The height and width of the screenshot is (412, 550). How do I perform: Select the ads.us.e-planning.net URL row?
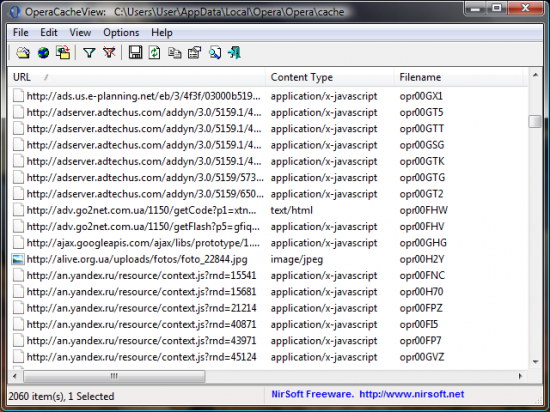pyautogui.click(x=143, y=96)
